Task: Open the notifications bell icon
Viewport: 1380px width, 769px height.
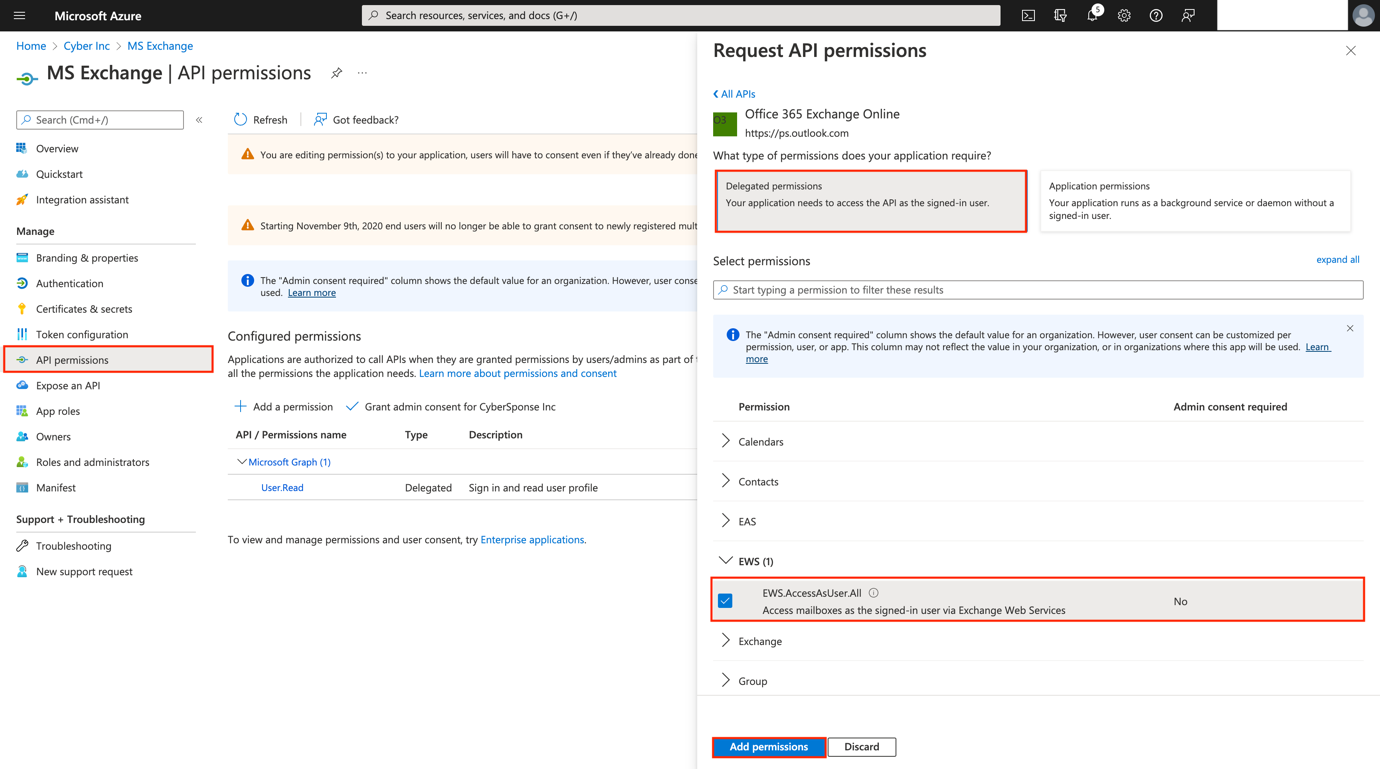Action: [1092, 16]
